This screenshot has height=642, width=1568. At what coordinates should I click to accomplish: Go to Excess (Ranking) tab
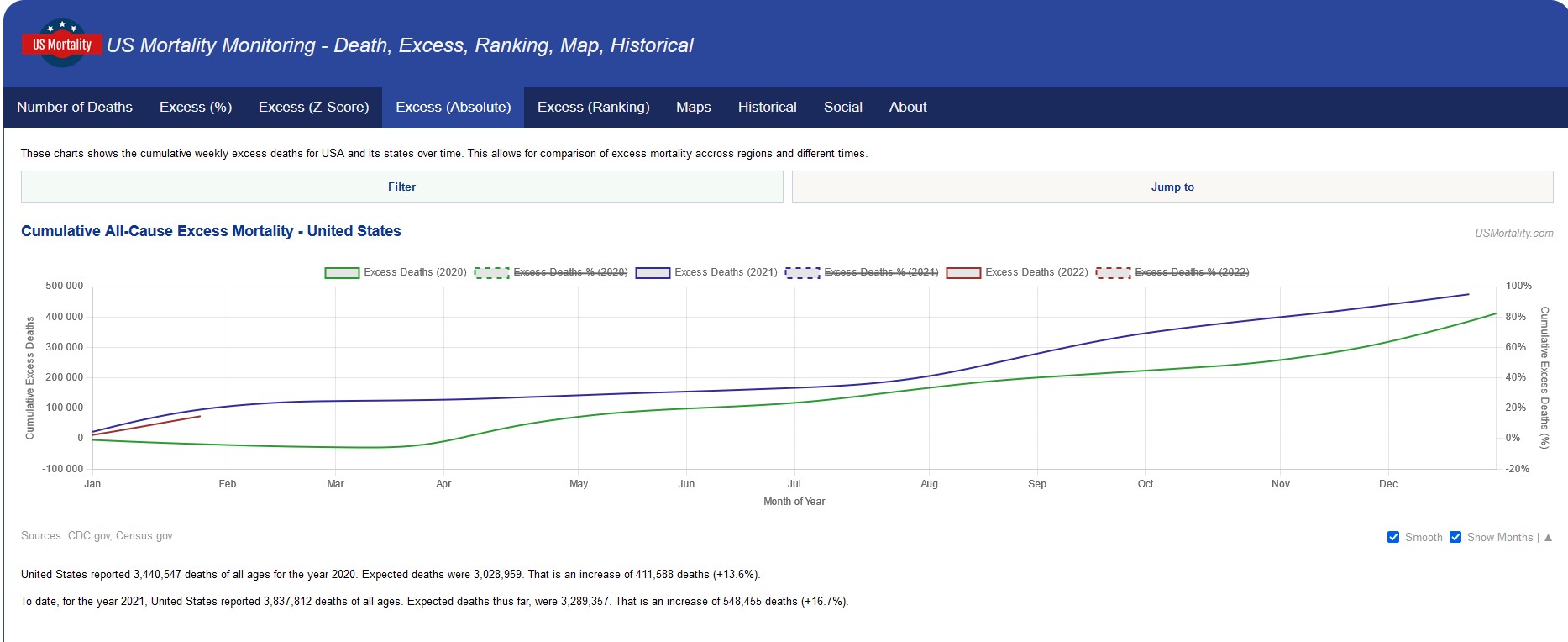pyautogui.click(x=593, y=107)
